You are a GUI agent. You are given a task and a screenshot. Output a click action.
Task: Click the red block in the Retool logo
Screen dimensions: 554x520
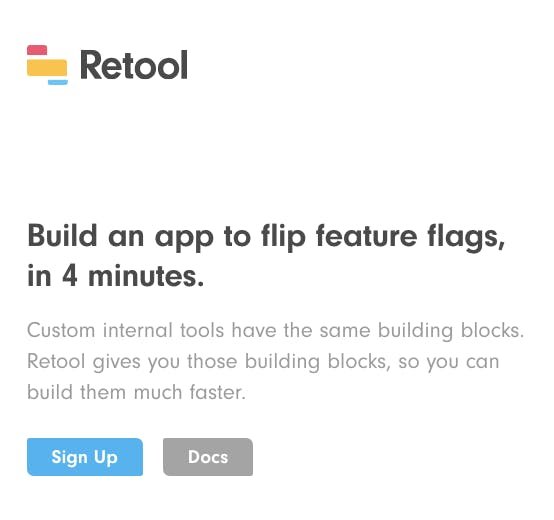tap(37, 50)
